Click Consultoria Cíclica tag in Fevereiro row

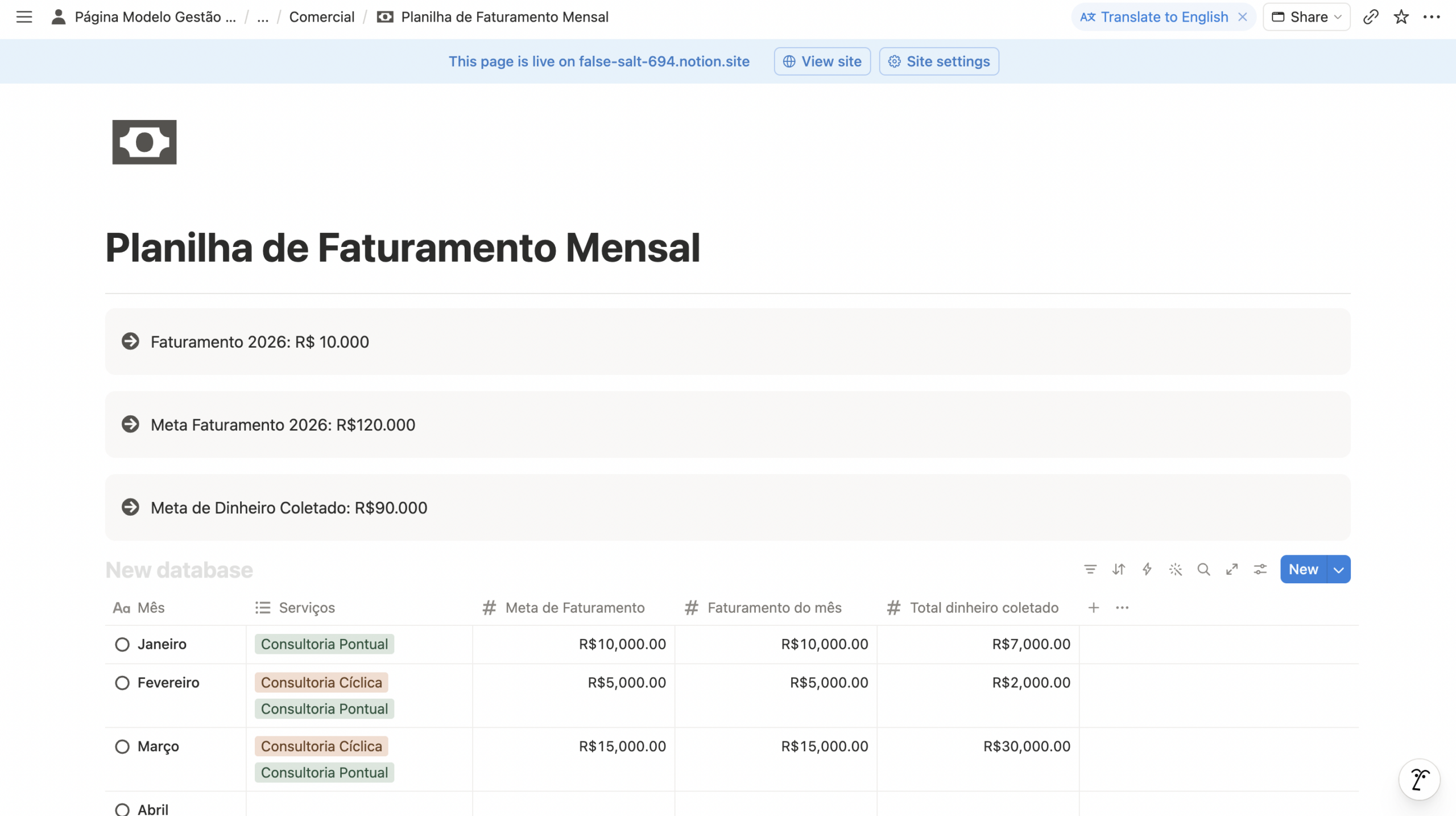pos(321,682)
